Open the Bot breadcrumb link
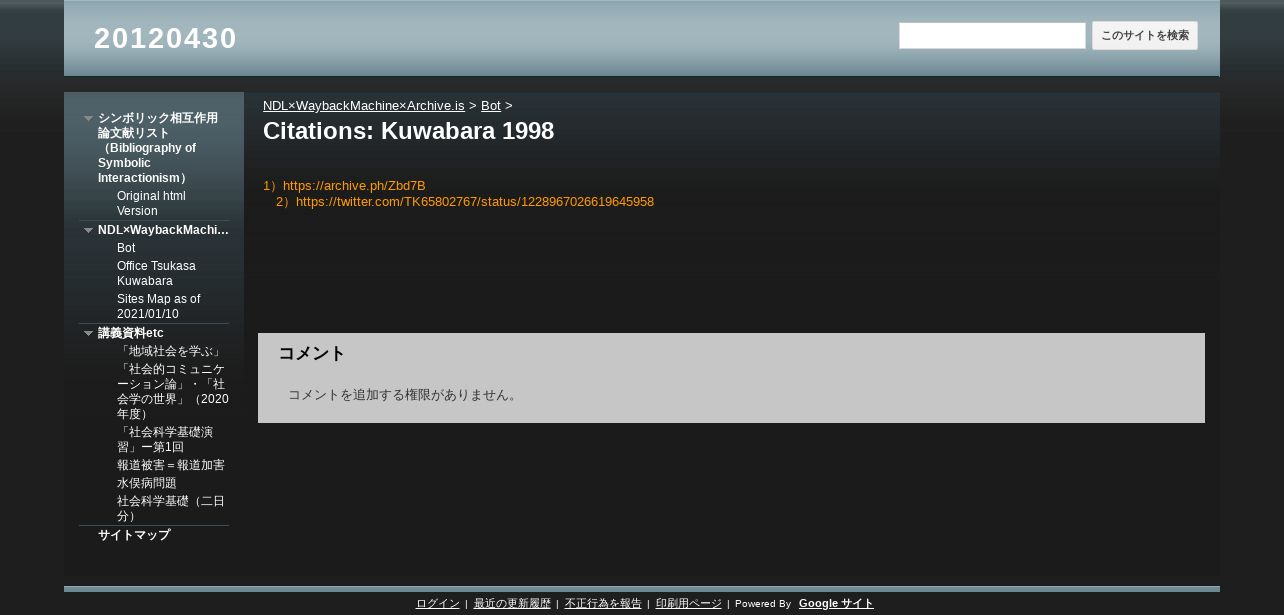Viewport: 1284px width, 615px height. click(491, 105)
